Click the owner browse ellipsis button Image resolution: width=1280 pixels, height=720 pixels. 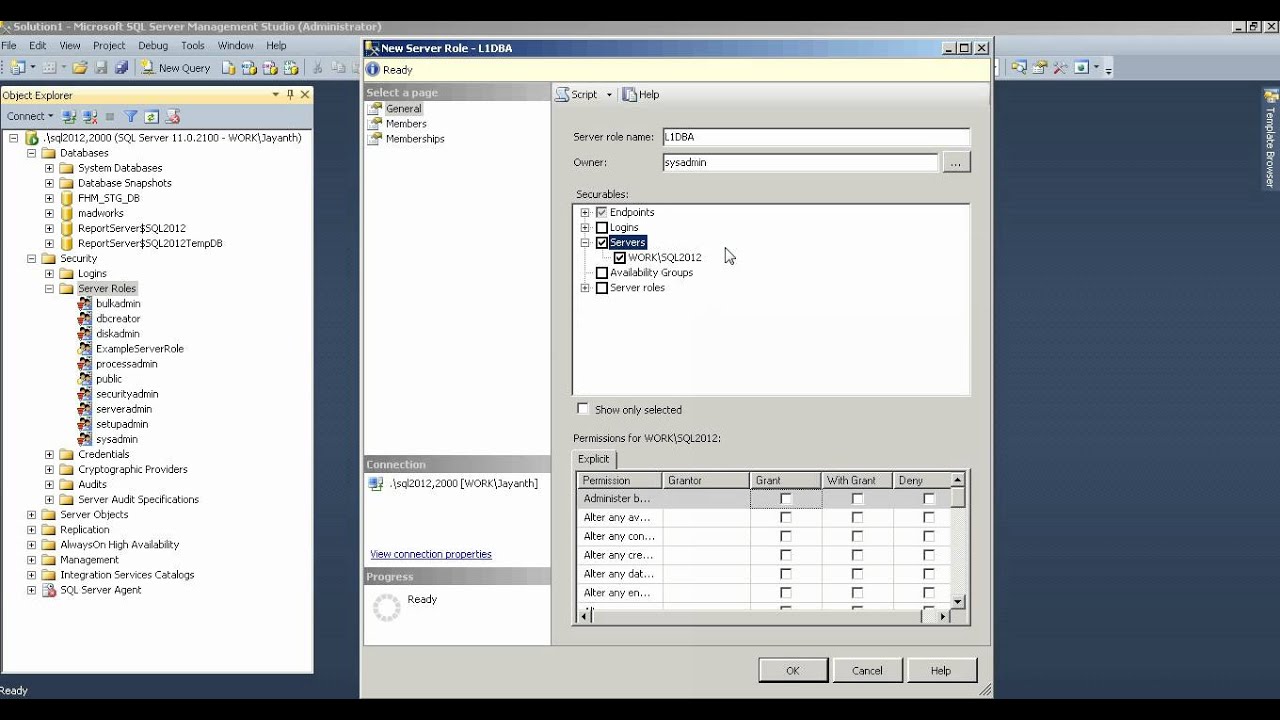tap(956, 162)
